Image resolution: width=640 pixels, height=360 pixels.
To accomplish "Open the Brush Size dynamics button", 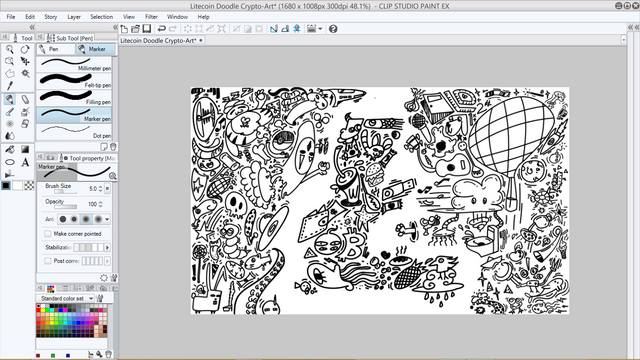I will click(107, 189).
